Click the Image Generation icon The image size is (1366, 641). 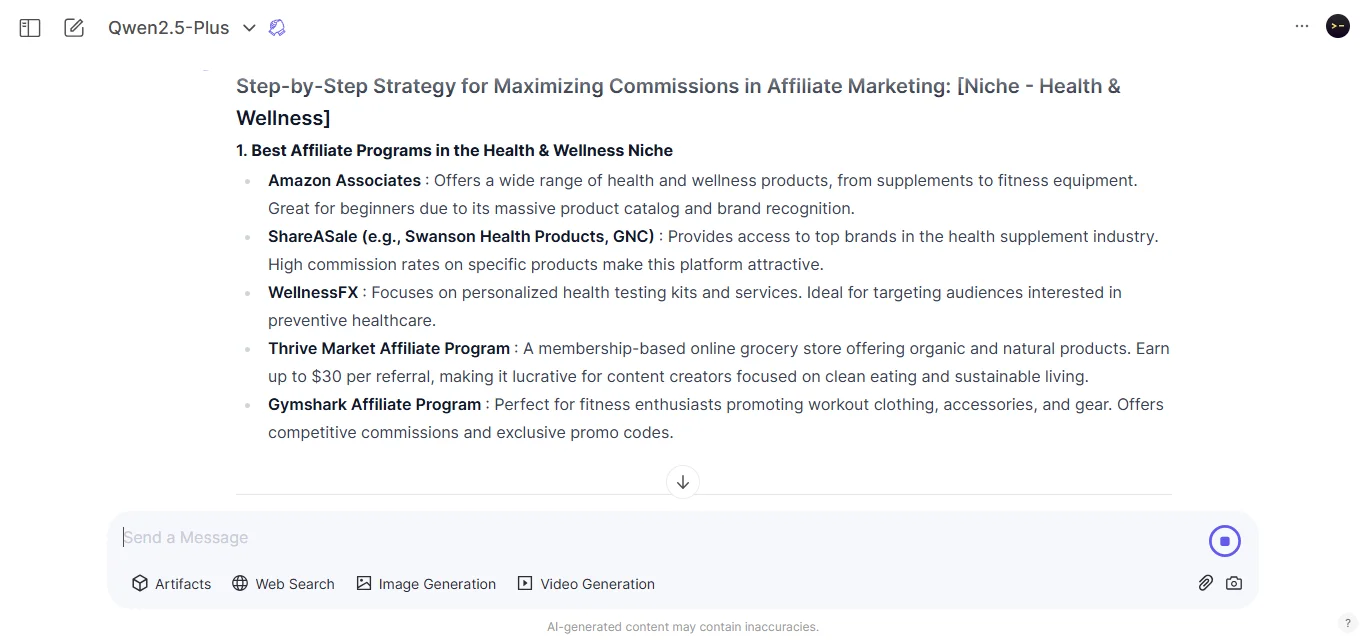(x=364, y=583)
